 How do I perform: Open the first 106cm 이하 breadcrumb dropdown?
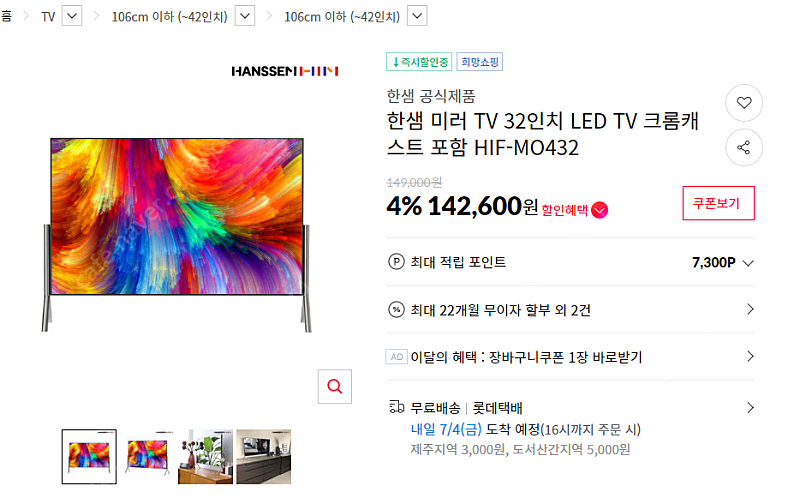coord(245,16)
